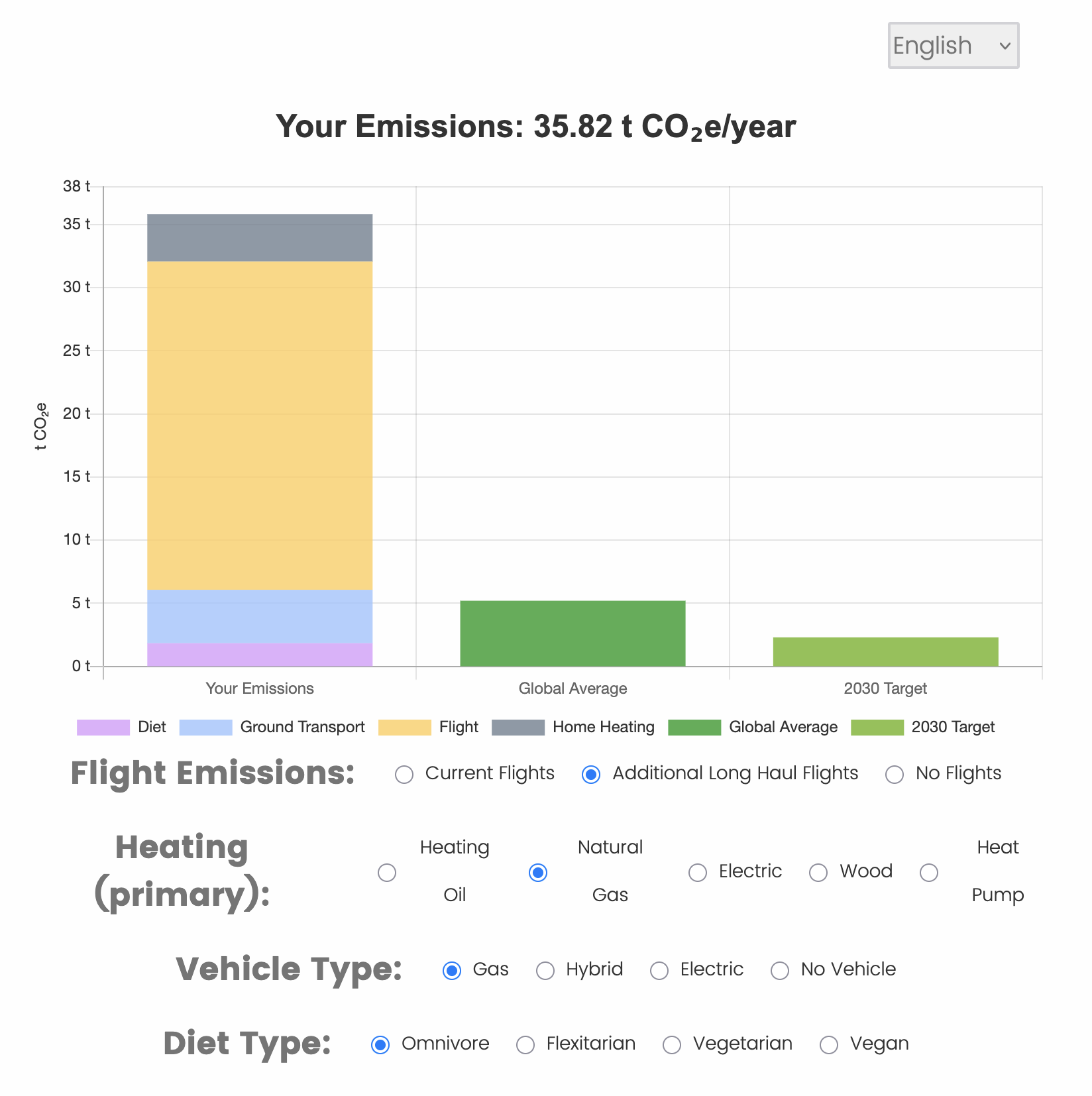Viewport: 1092px width, 1096px height.
Task: Click the Global Average green bar
Action: tap(573, 633)
